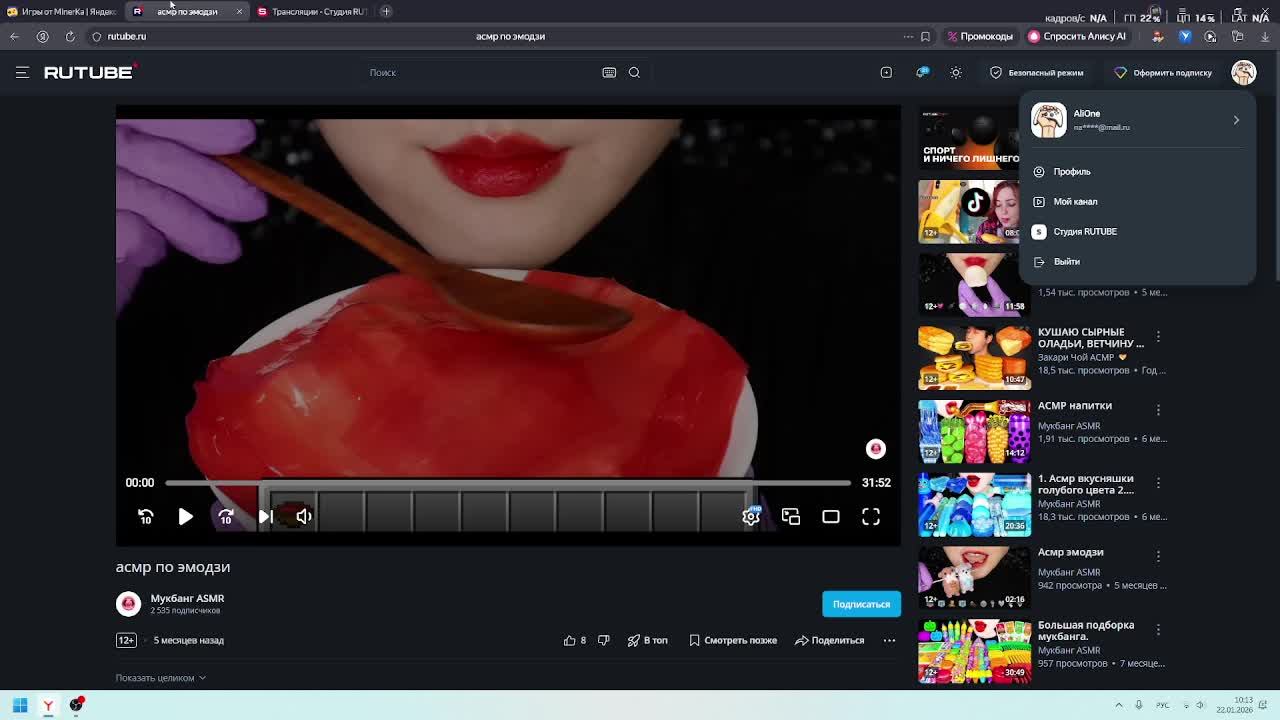Click Оформить подписку button

pos(1163,72)
